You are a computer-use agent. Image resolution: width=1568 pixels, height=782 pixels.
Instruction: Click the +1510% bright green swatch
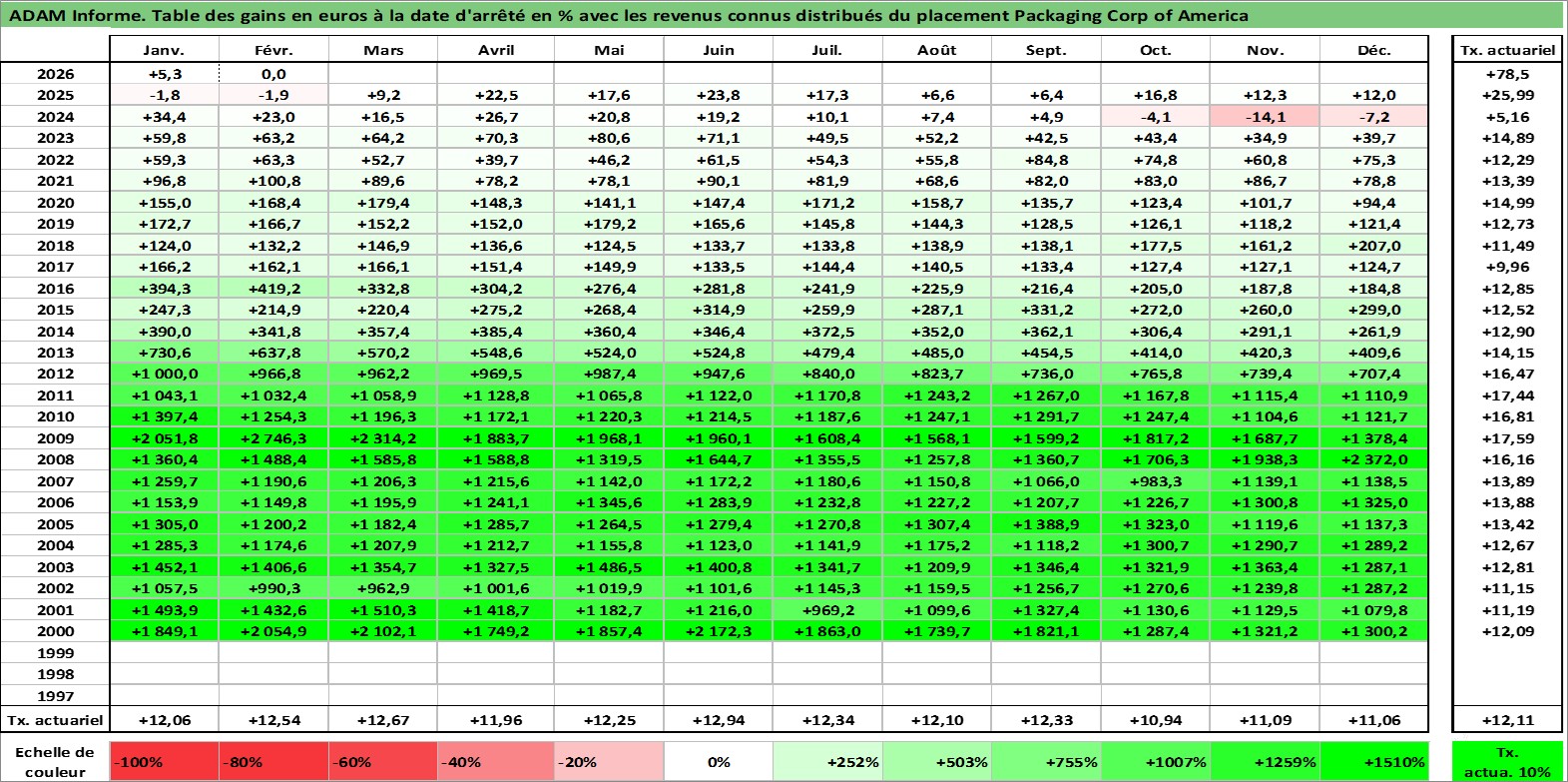(1374, 761)
